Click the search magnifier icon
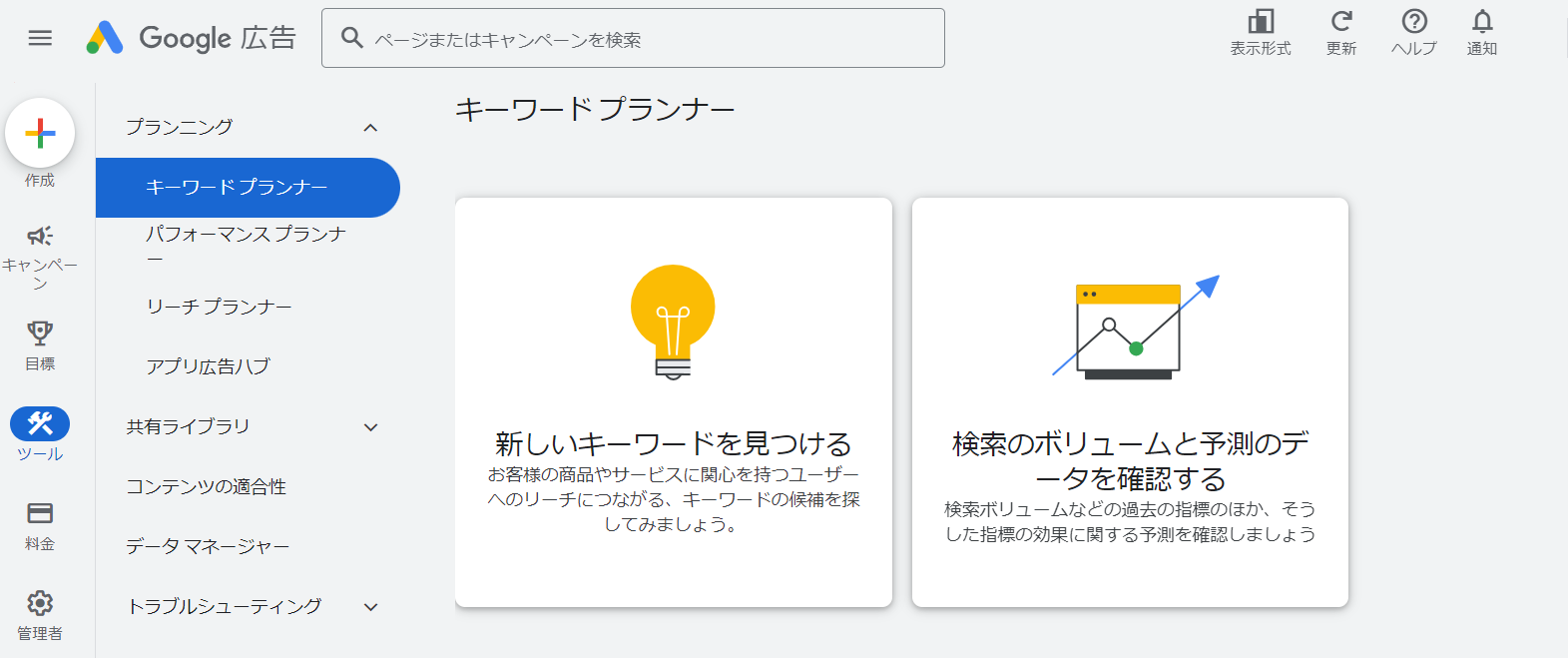The height and width of the screenshot is (658, 1568). coord(351,38)
